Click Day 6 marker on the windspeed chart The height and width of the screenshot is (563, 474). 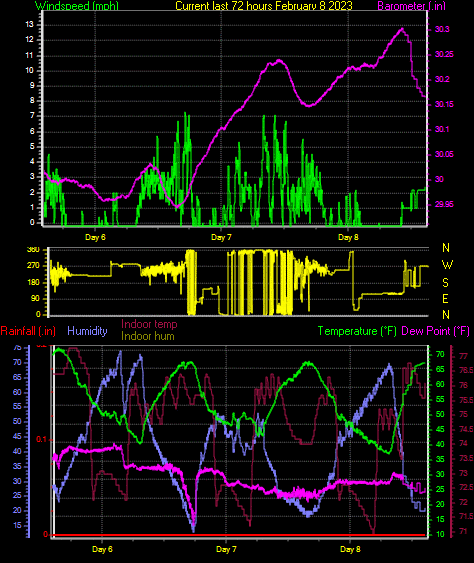95,237
